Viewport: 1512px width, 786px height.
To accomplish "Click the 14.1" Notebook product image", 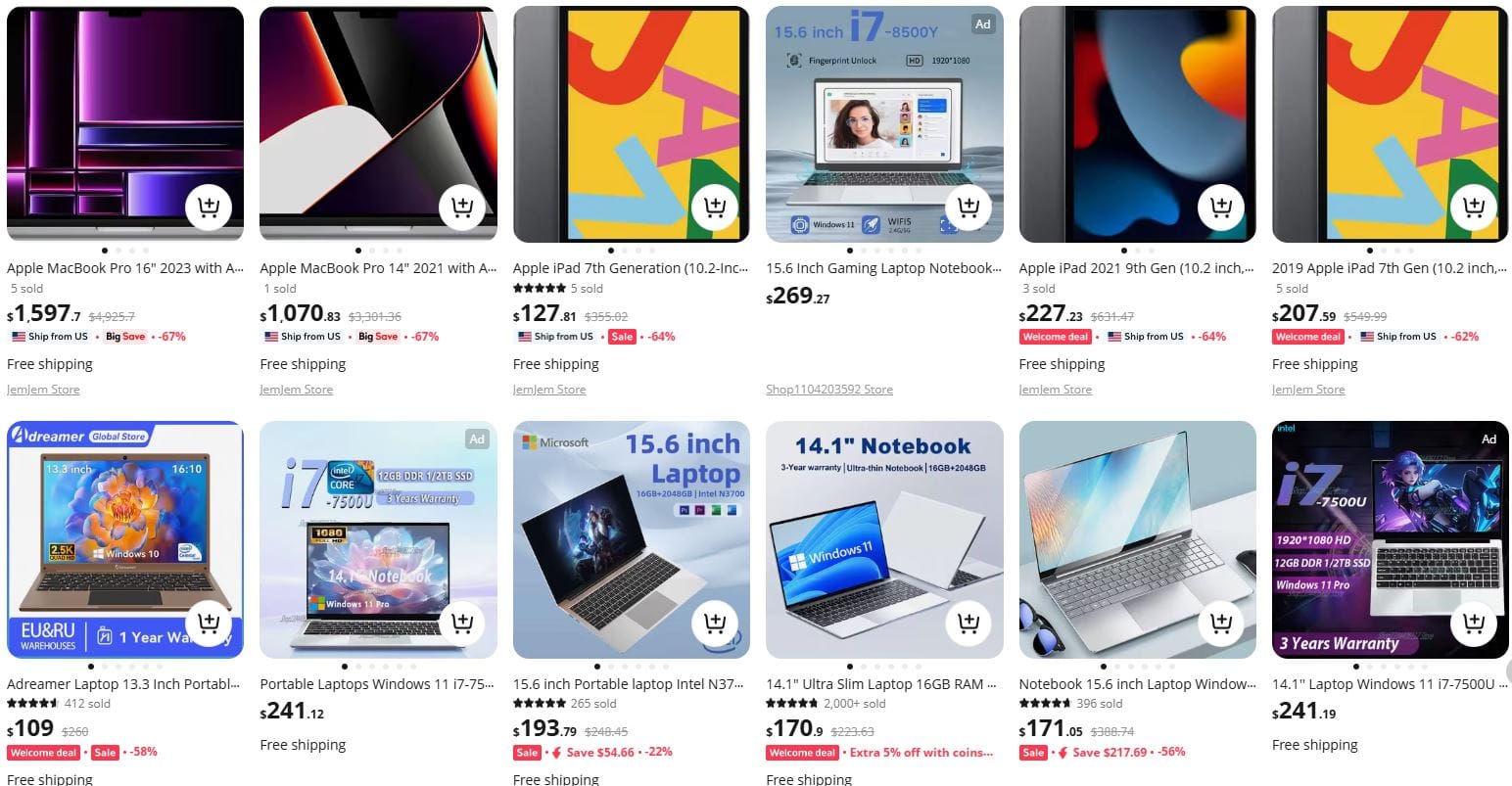I will coord(884,539).
